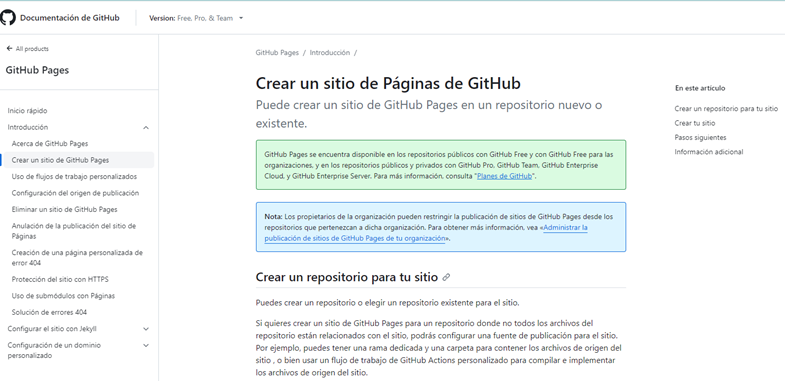Click the En este artículo label
Image resolution: width=785 pixels, height=381 pixels.
(700, 88)
